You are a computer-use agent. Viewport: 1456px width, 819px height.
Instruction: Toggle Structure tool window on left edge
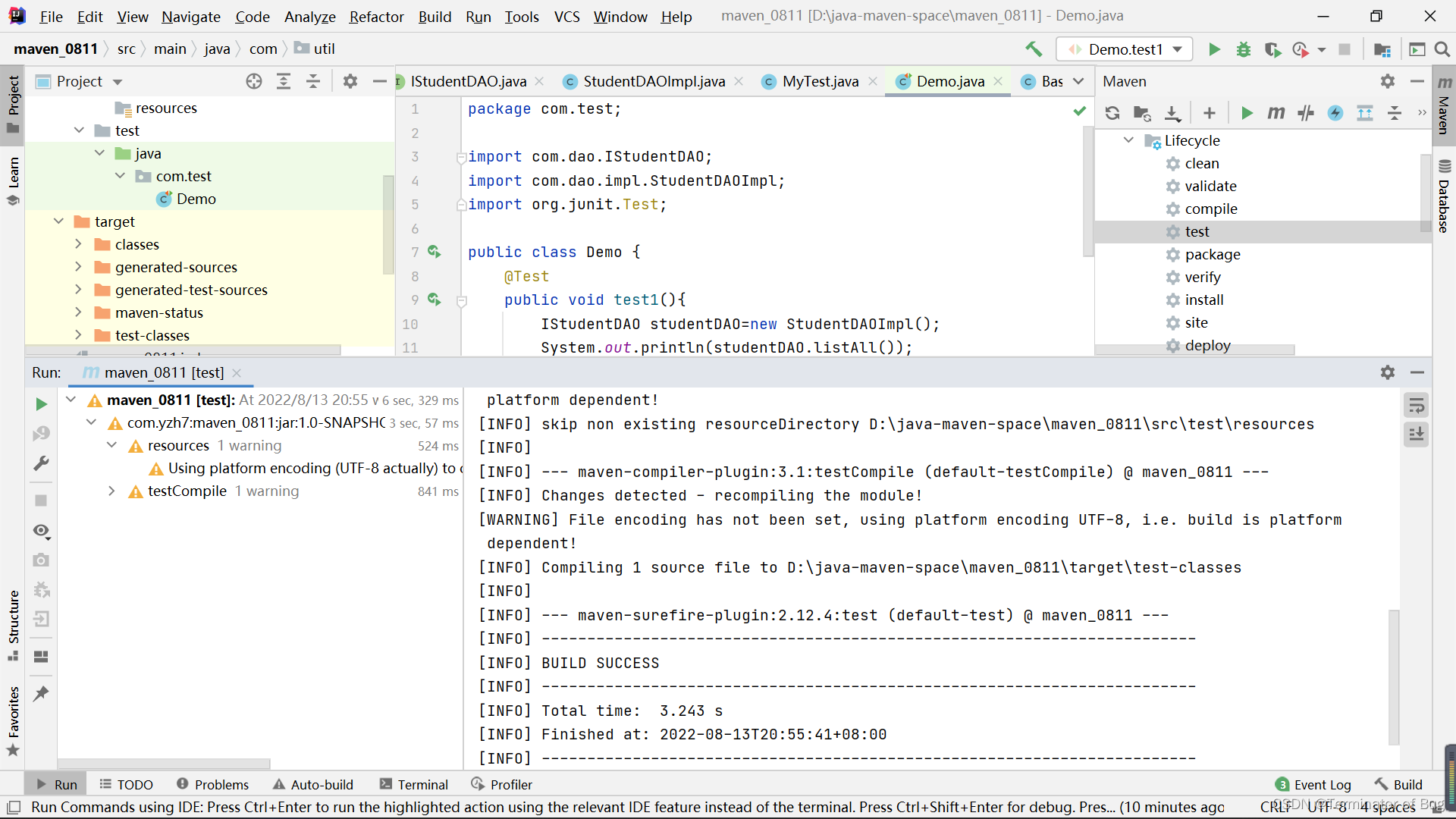pyautogui.click(x=13, y=626)
